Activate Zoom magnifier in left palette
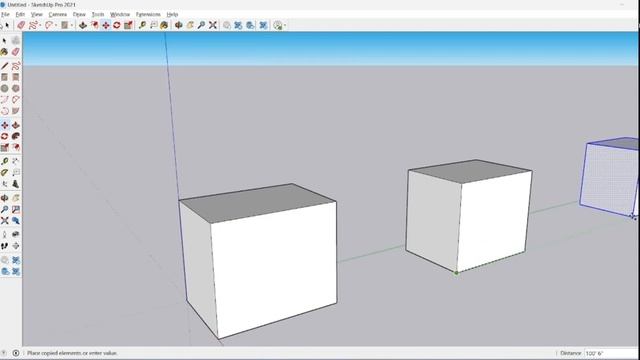The width and height of the screenshot is (640, 360). coord(4,209)
